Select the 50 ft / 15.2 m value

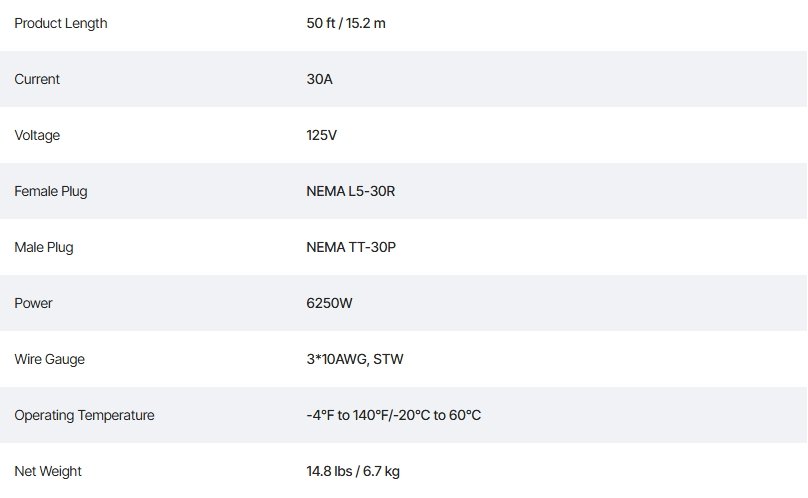click(359, 23)
